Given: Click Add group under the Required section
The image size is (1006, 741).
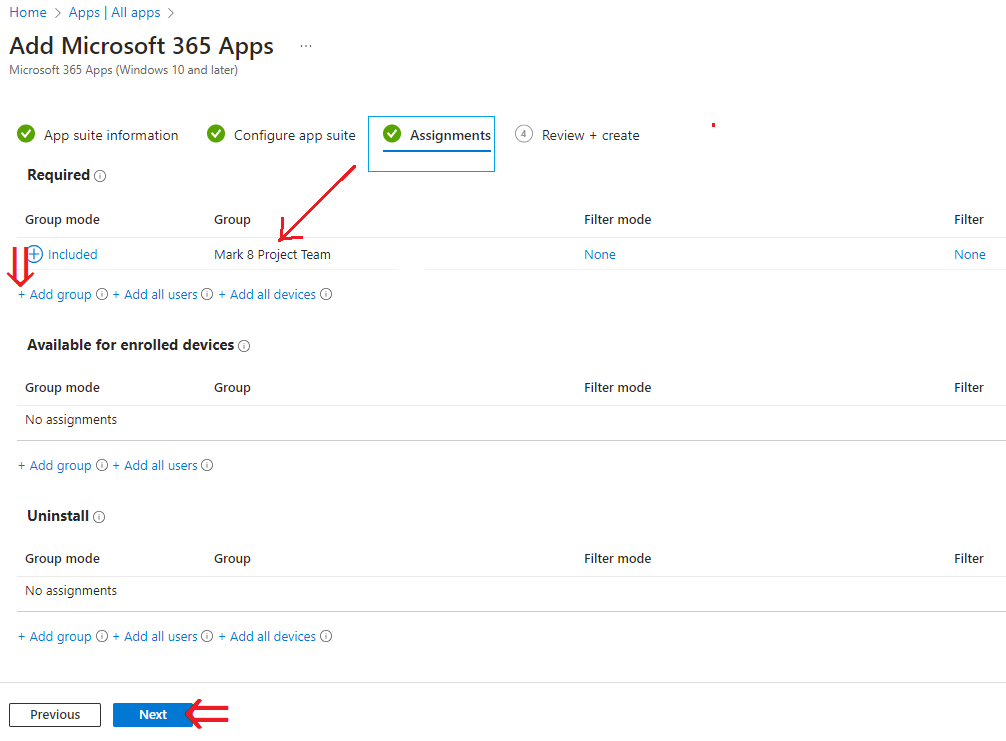Looking at the screenshot, I should (54, 294).
